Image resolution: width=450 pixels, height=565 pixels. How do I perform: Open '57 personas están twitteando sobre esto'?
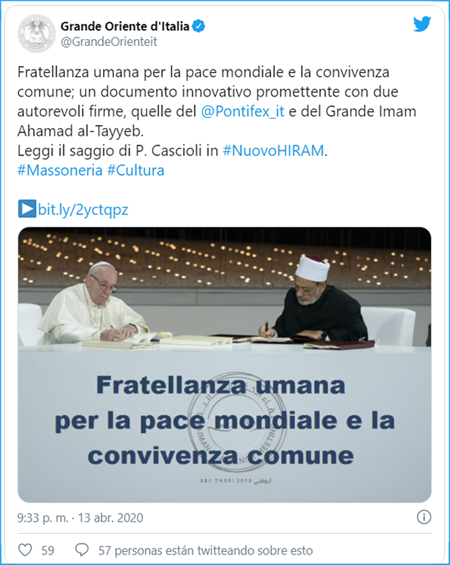click(x=205, y=551)
